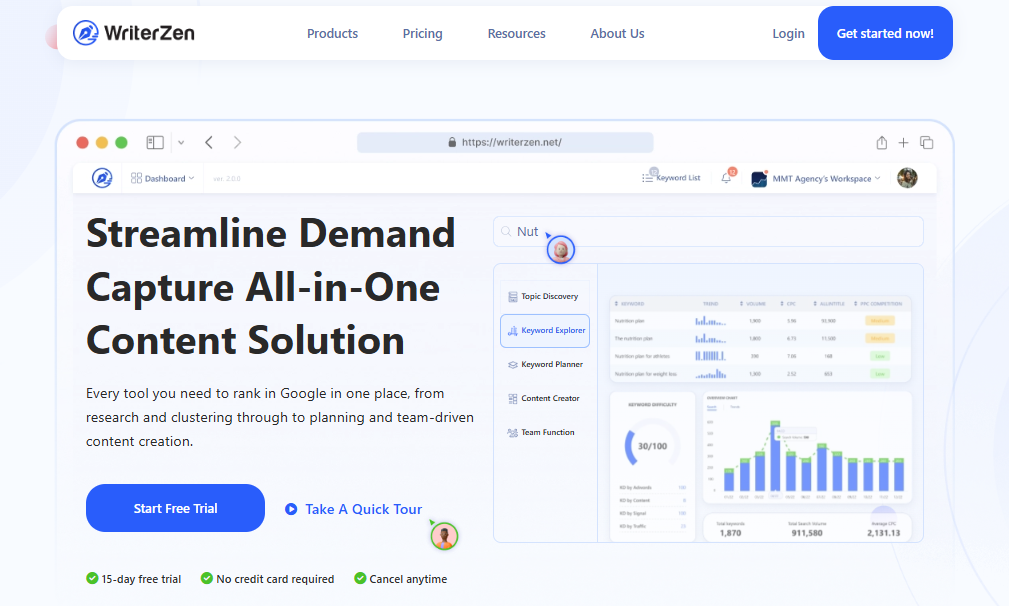
Task: Click the address bar showing https://writerzen.net/
Action: coord(505,142)
